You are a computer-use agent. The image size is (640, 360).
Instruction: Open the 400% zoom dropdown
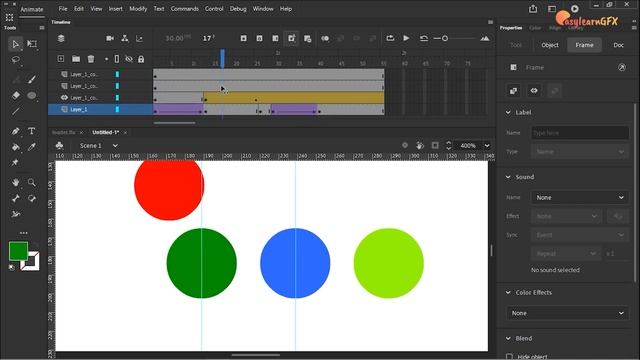click(x=487, y=146)
